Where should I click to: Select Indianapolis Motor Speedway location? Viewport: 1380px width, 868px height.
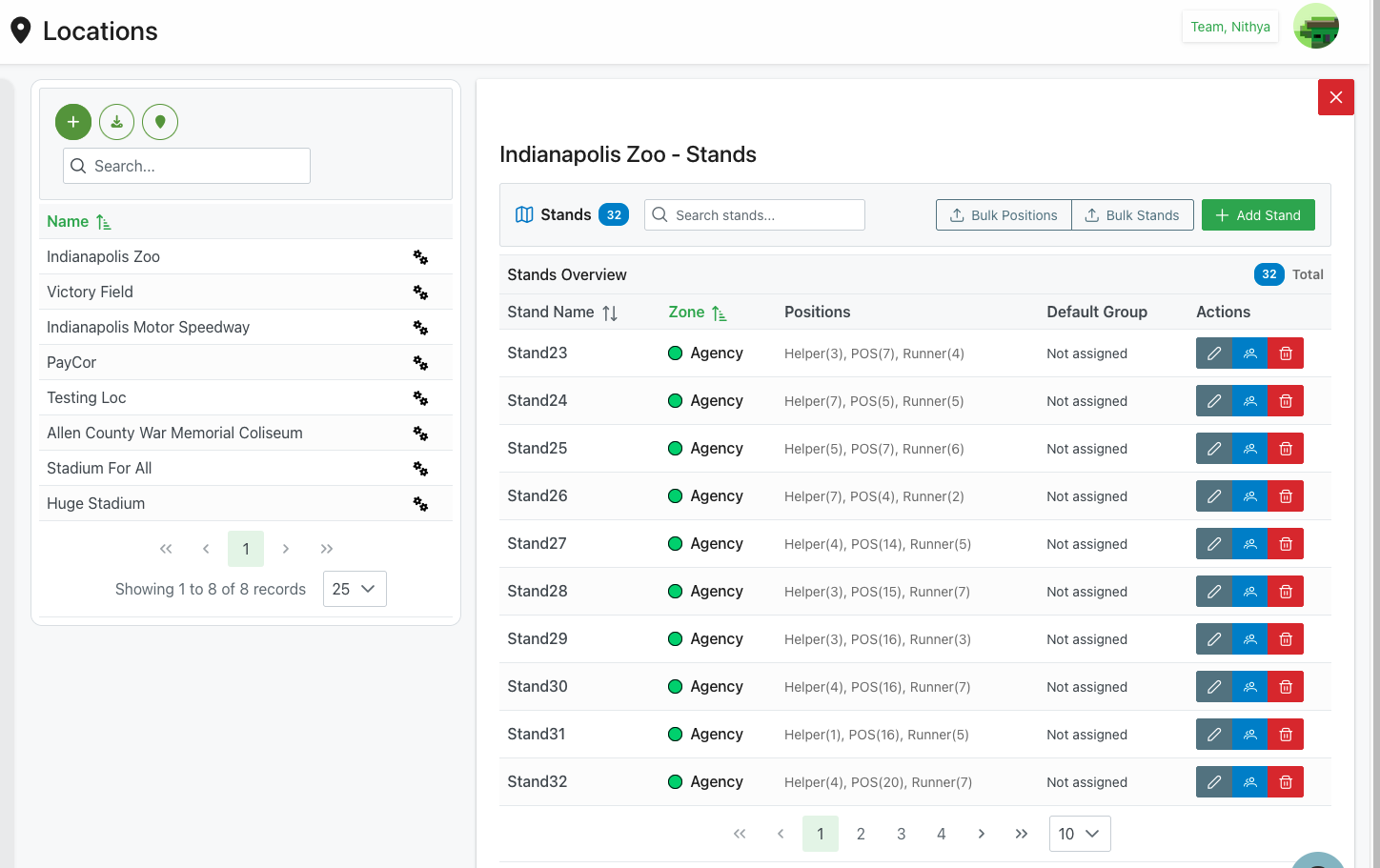pos(148,328)
